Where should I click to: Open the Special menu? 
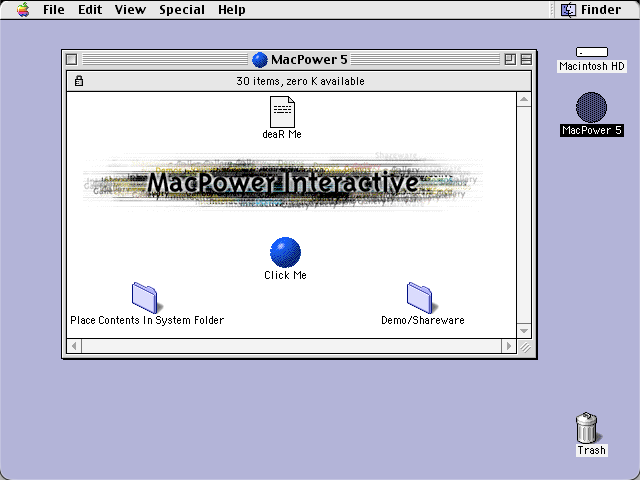[x=182, y=9]
